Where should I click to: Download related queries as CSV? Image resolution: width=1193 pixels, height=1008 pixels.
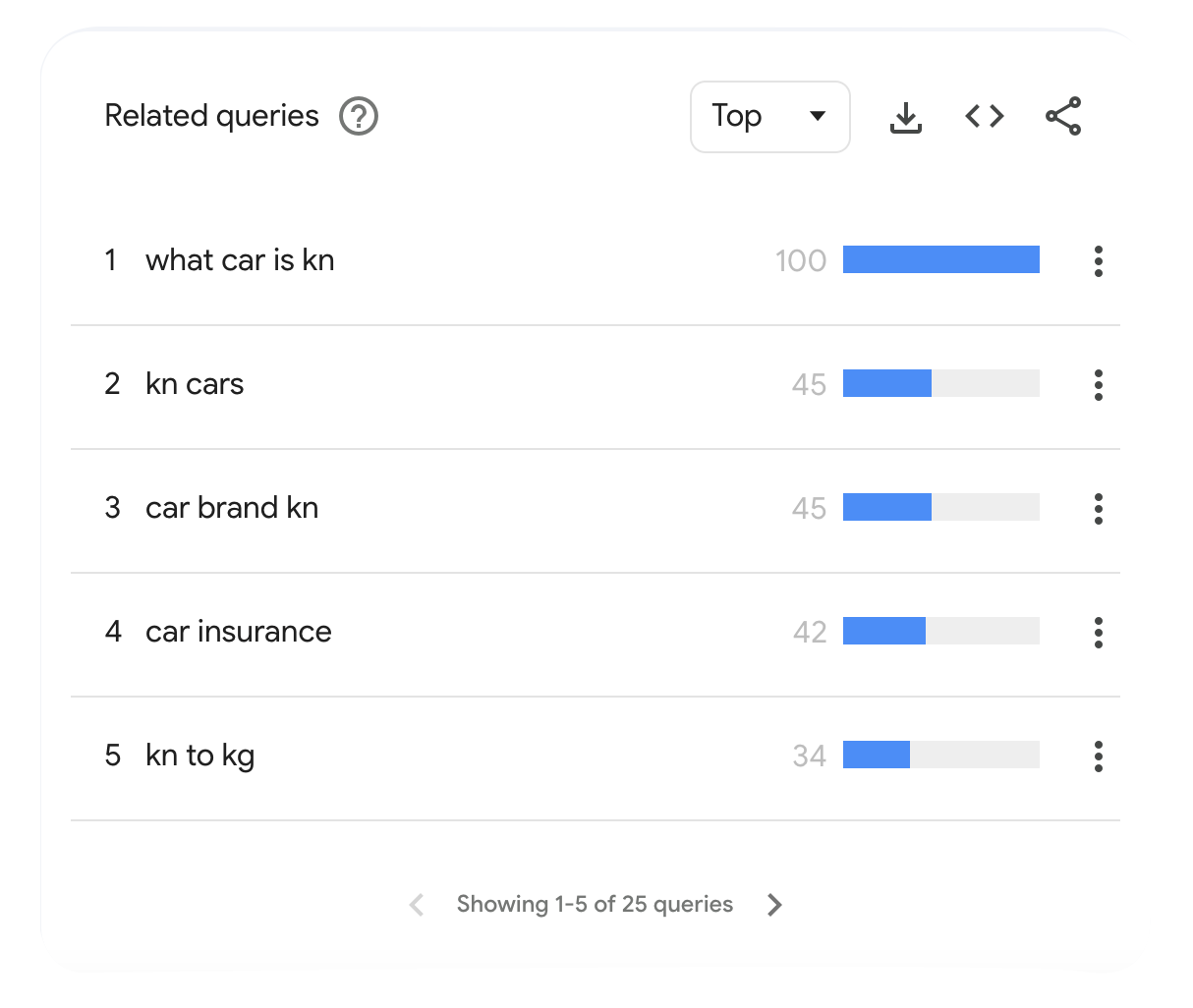pyautogui.click(x=906, y=117)
